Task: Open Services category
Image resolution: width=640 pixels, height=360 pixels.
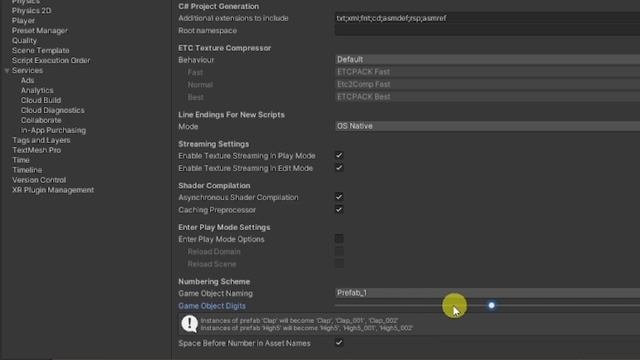Action: (x=27, y=71)
